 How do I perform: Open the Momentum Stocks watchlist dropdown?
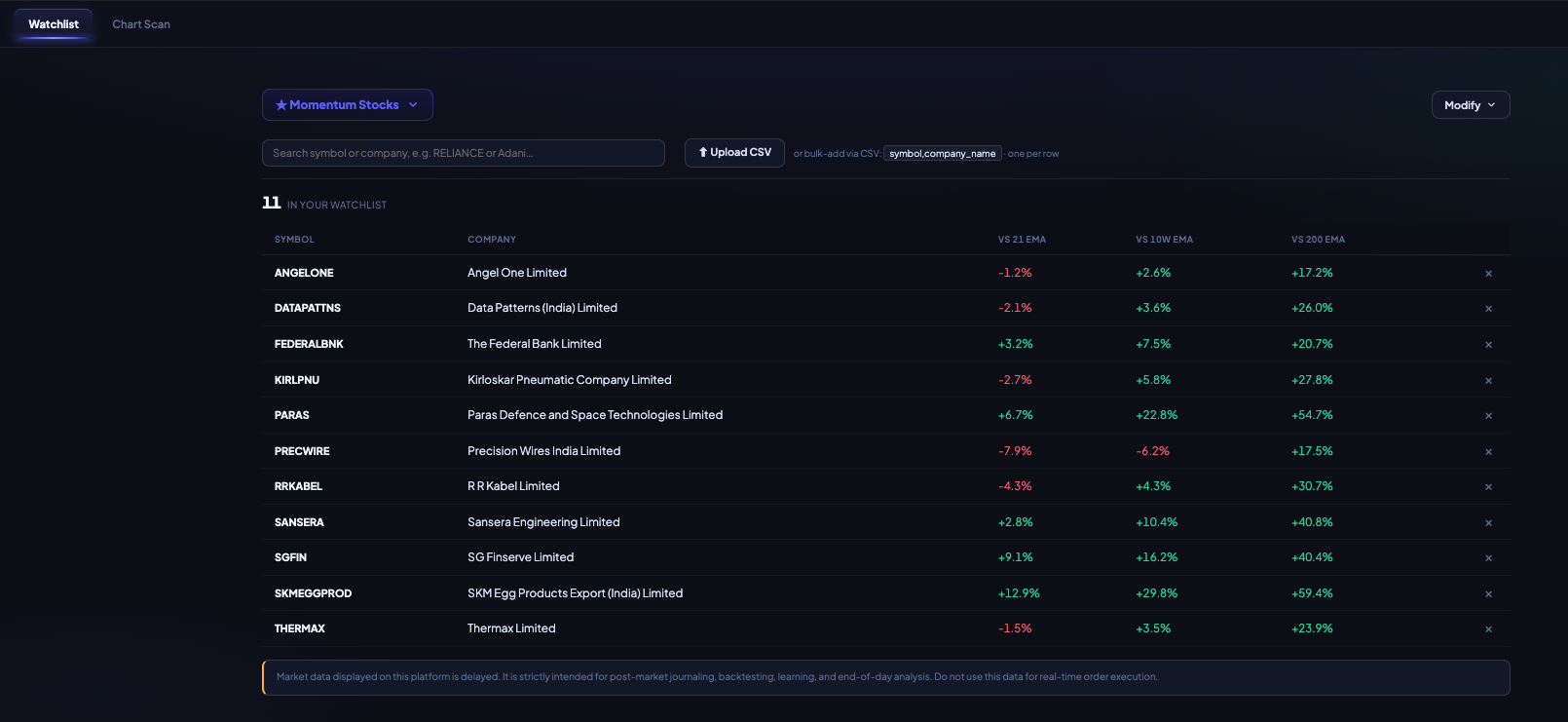click(x=348, y=105)
